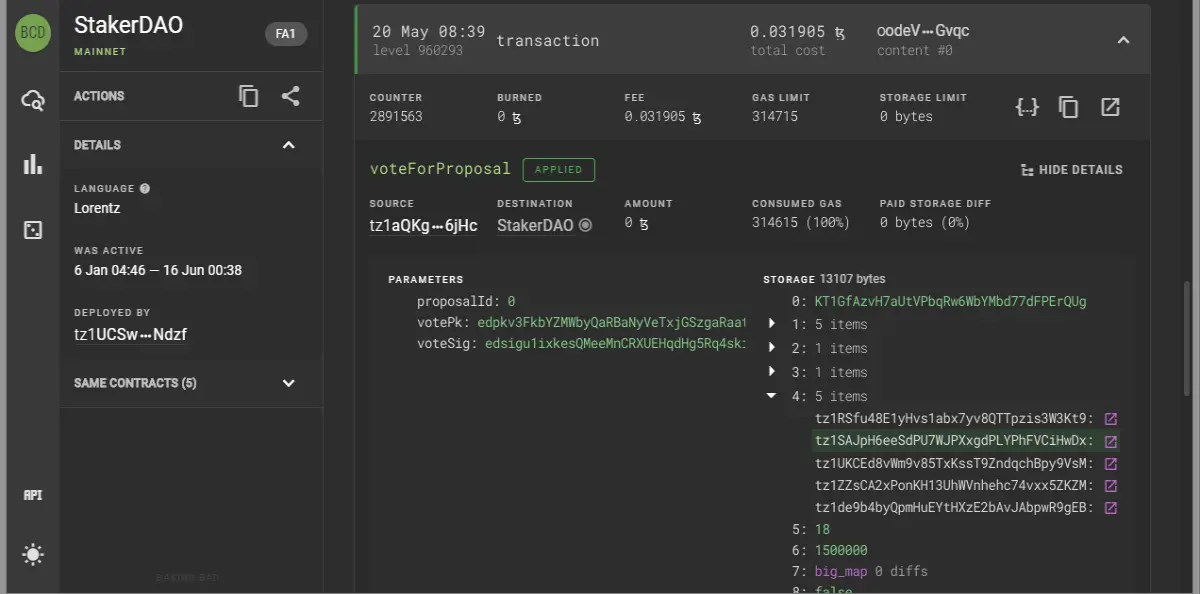Open the random dice icon
Screen dimensions: 1200x594
tap(33, 230)
